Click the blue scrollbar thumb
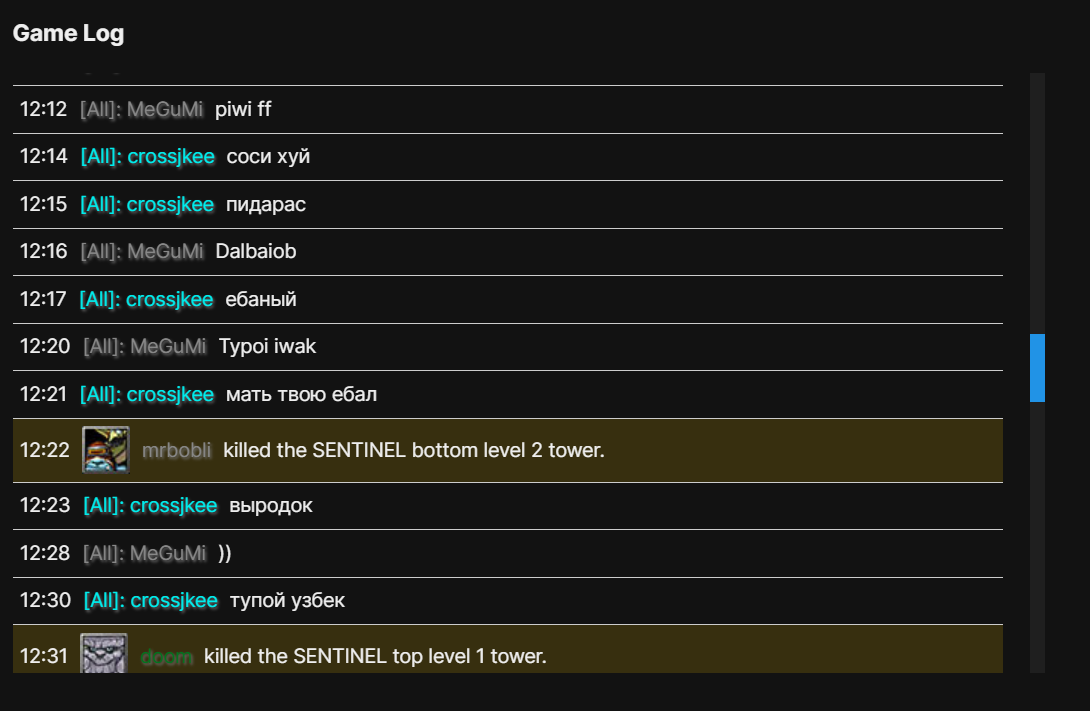 (x=1037, y=368)
